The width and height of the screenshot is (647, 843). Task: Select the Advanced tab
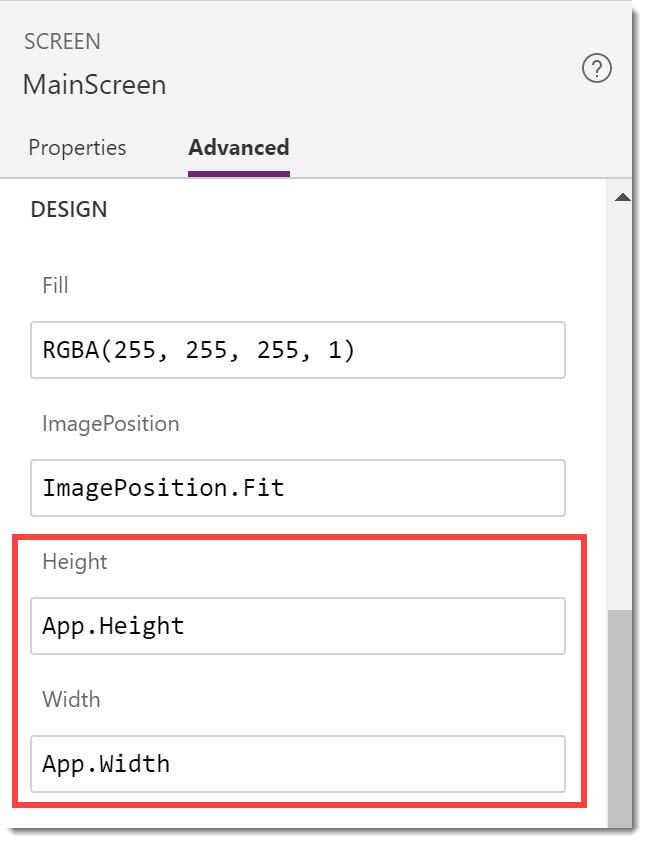pyautogui.click(x=239, y=147)
